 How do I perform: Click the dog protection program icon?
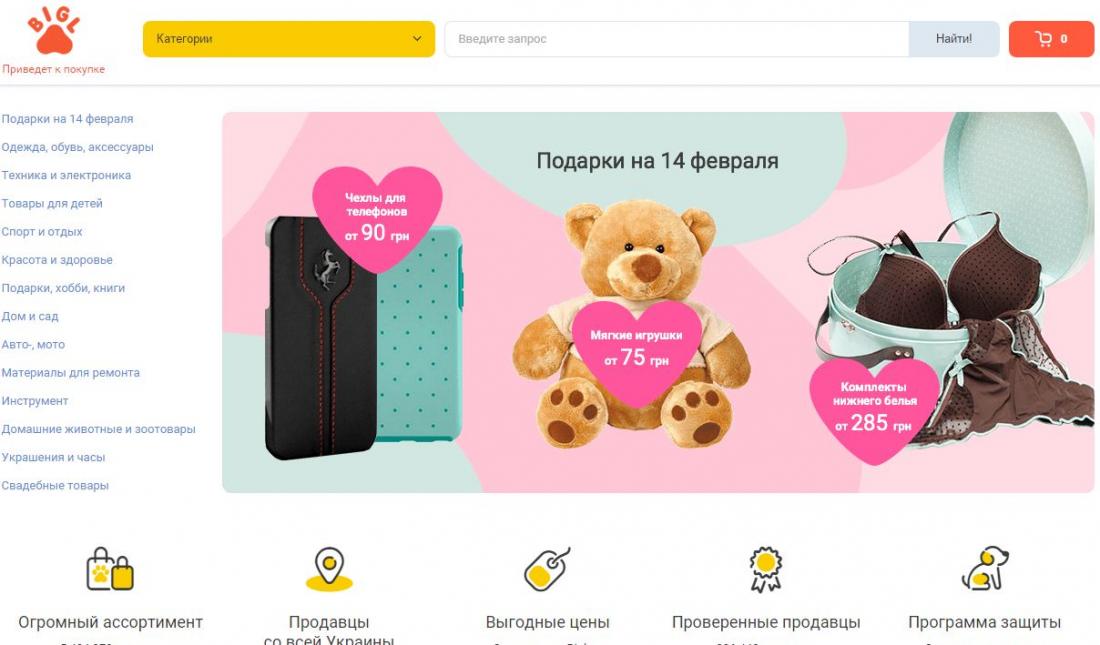click(x=984, y=568)
